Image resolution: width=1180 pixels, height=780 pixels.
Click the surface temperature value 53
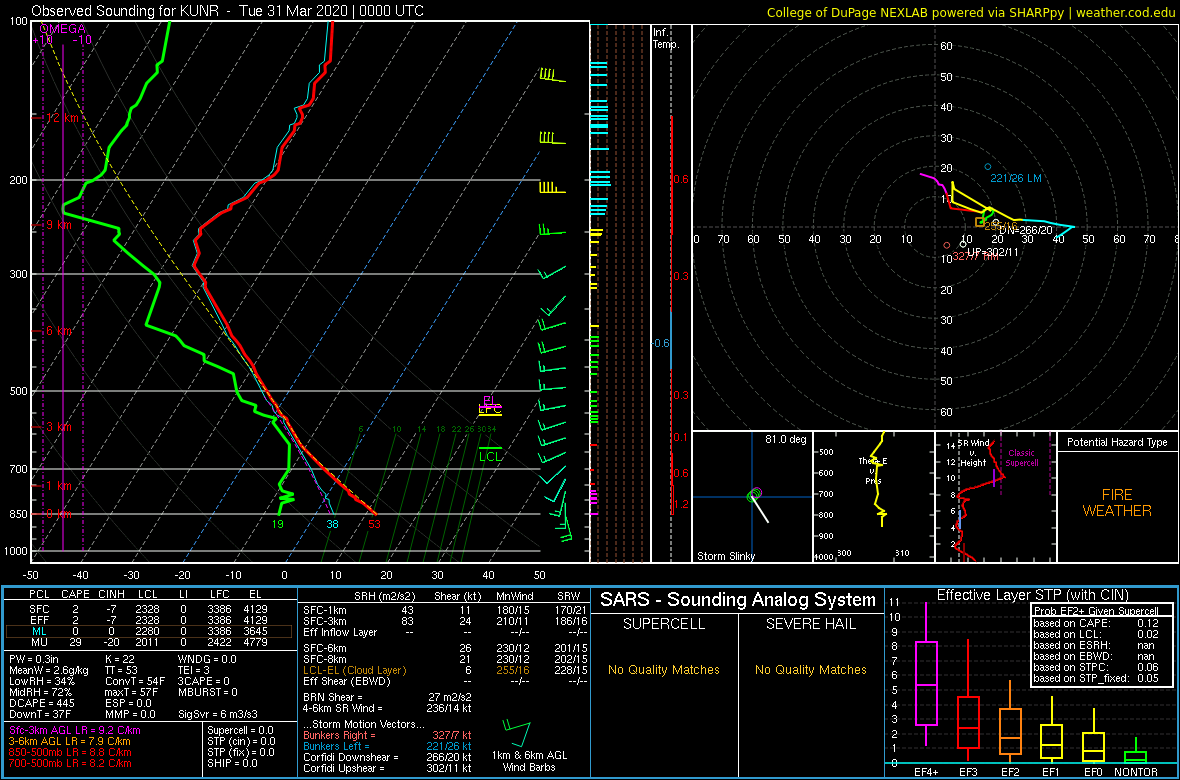[374, 525]
